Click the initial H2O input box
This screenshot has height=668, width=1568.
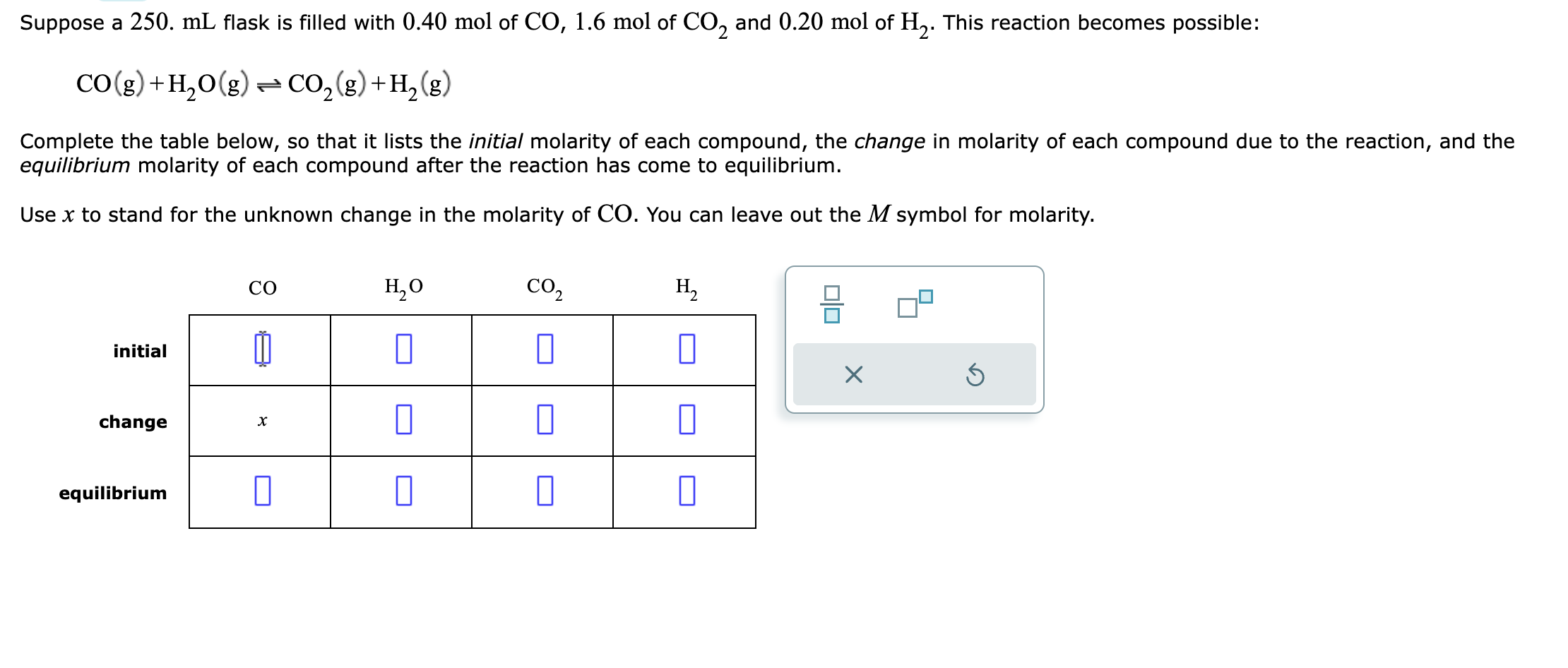pos(403,350)
